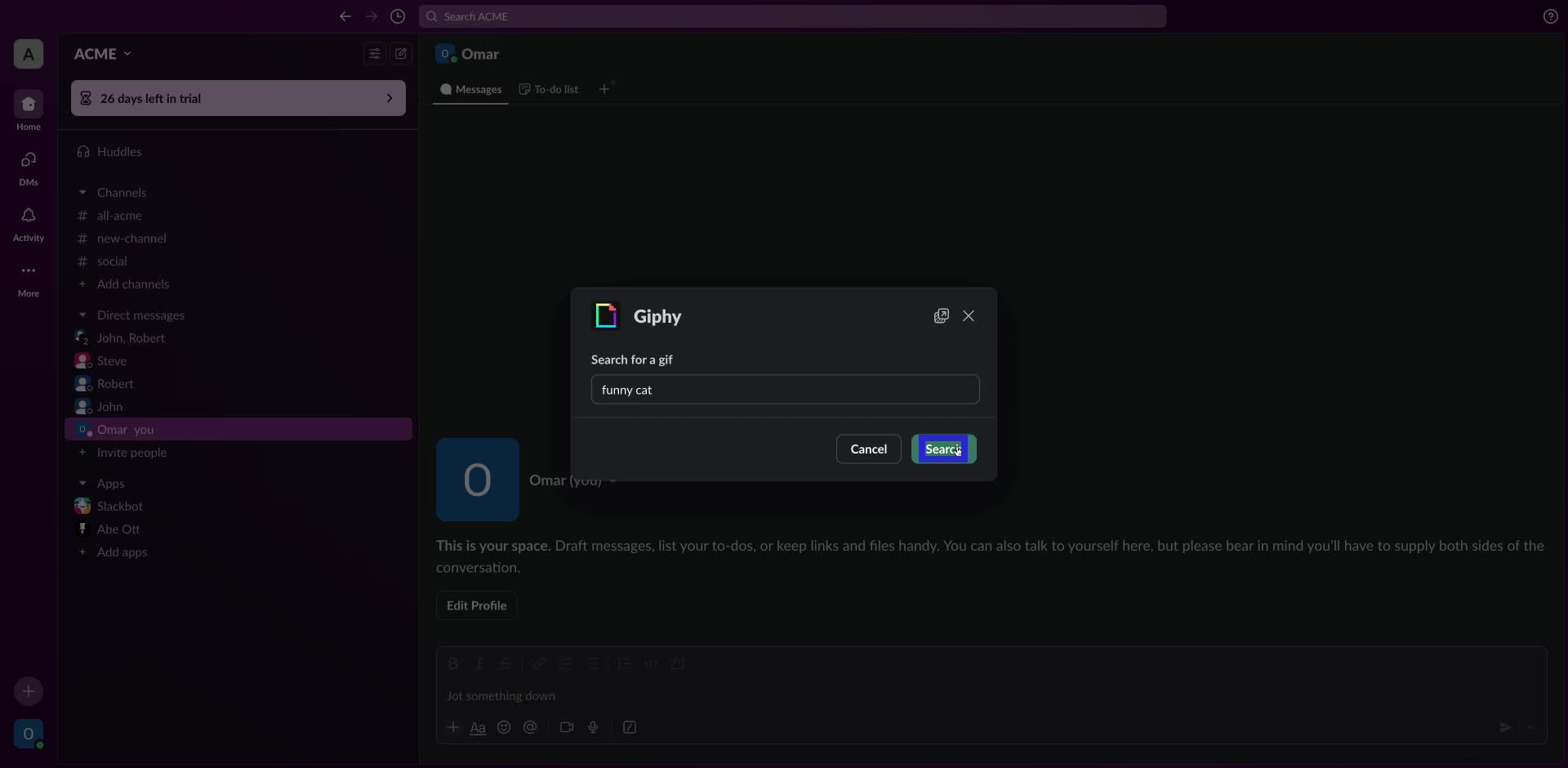
Task: Record an audio clip with the microphone icon
Action: coord(594,727)
